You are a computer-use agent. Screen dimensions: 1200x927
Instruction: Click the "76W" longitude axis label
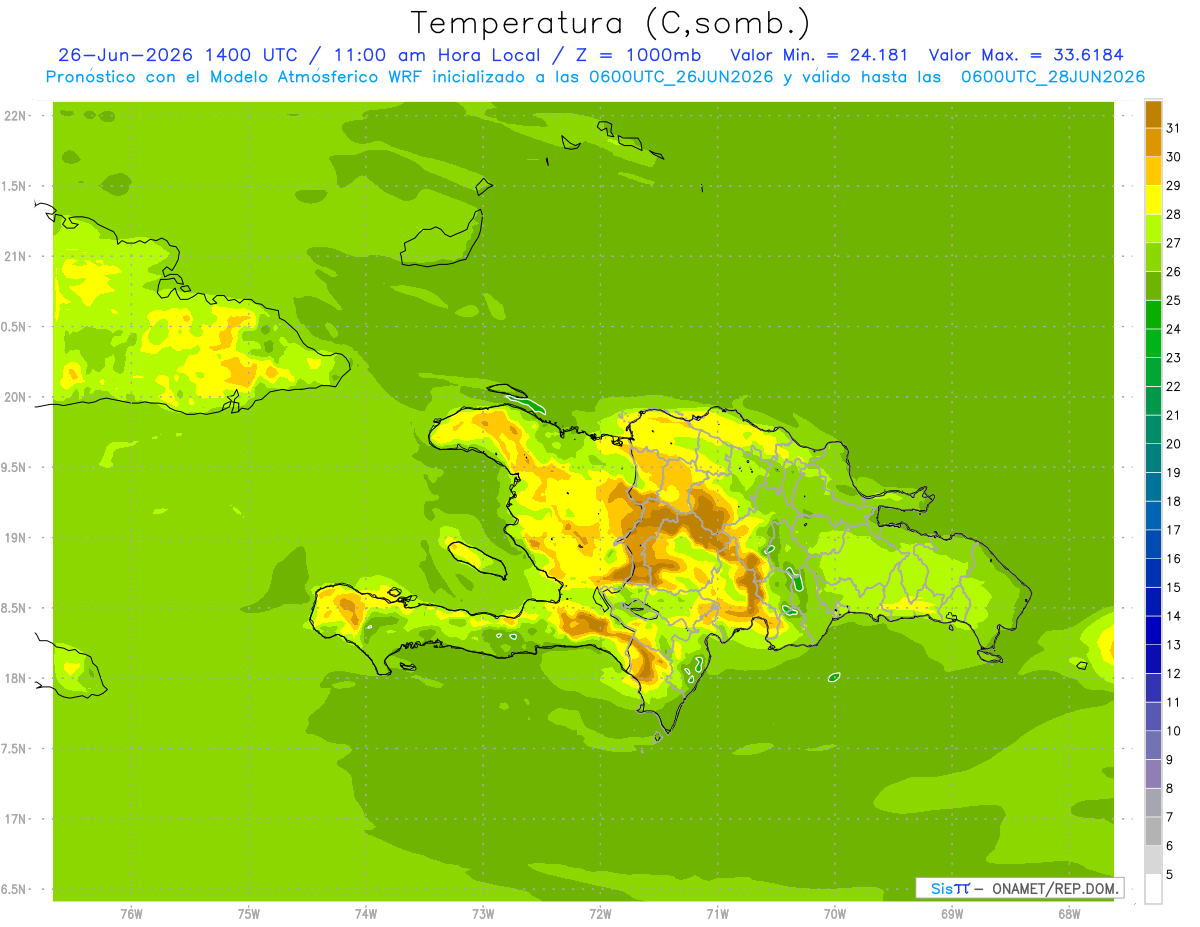pyautogui.click(x=131, y=913)
